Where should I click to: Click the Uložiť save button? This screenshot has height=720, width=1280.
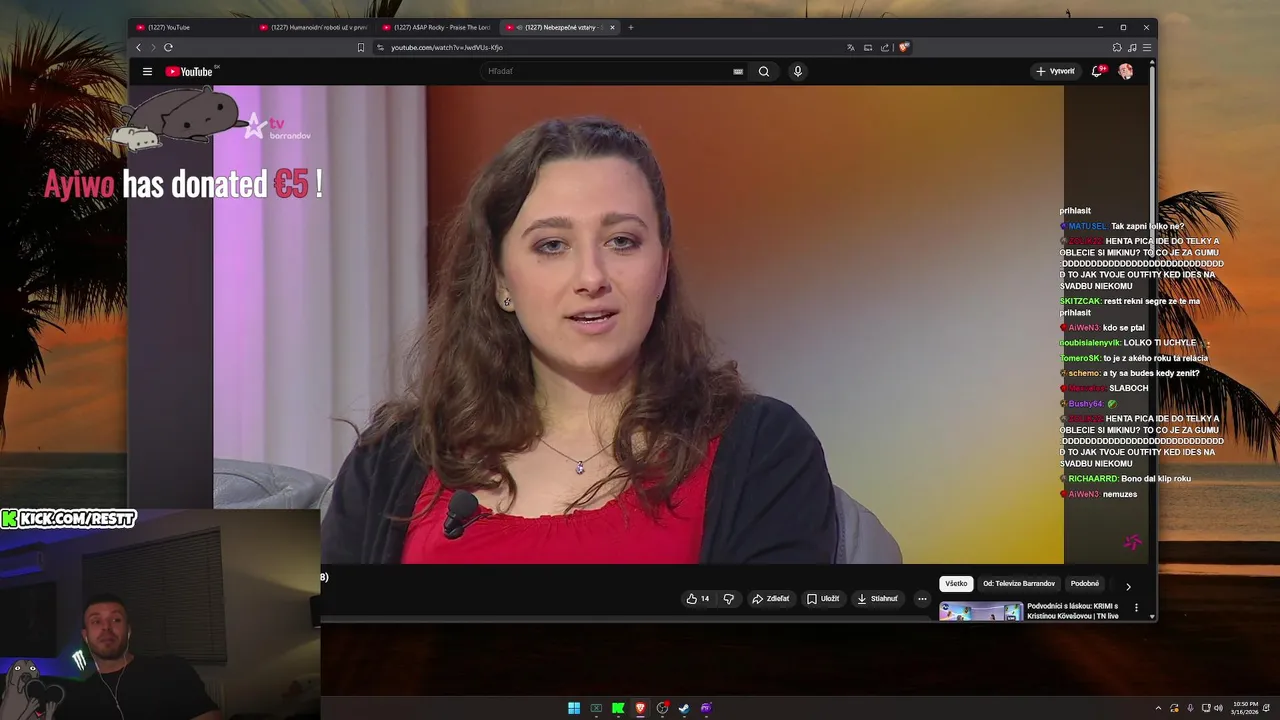(x=823, y=599)
